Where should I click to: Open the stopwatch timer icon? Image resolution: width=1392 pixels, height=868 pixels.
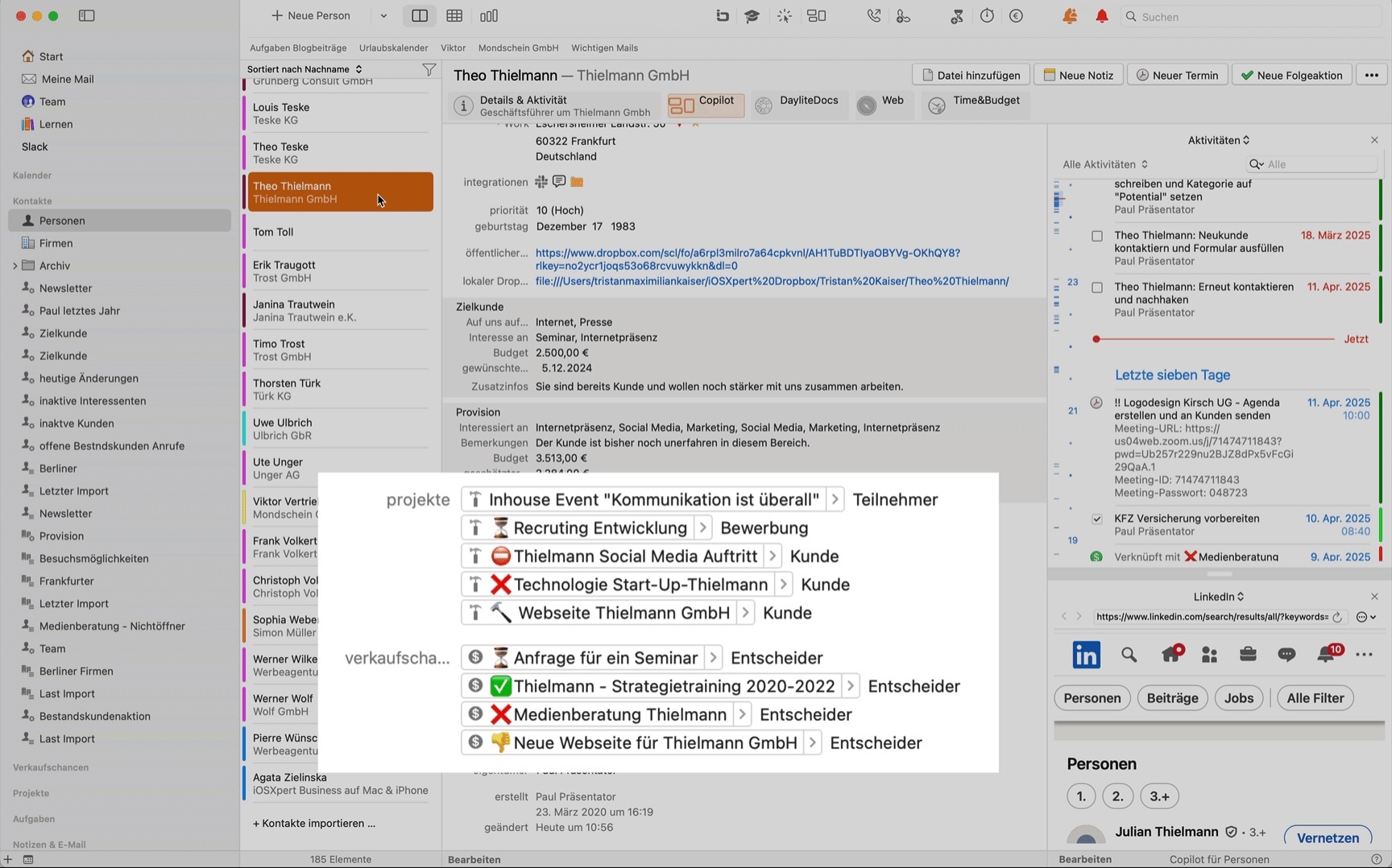[987, 16]
